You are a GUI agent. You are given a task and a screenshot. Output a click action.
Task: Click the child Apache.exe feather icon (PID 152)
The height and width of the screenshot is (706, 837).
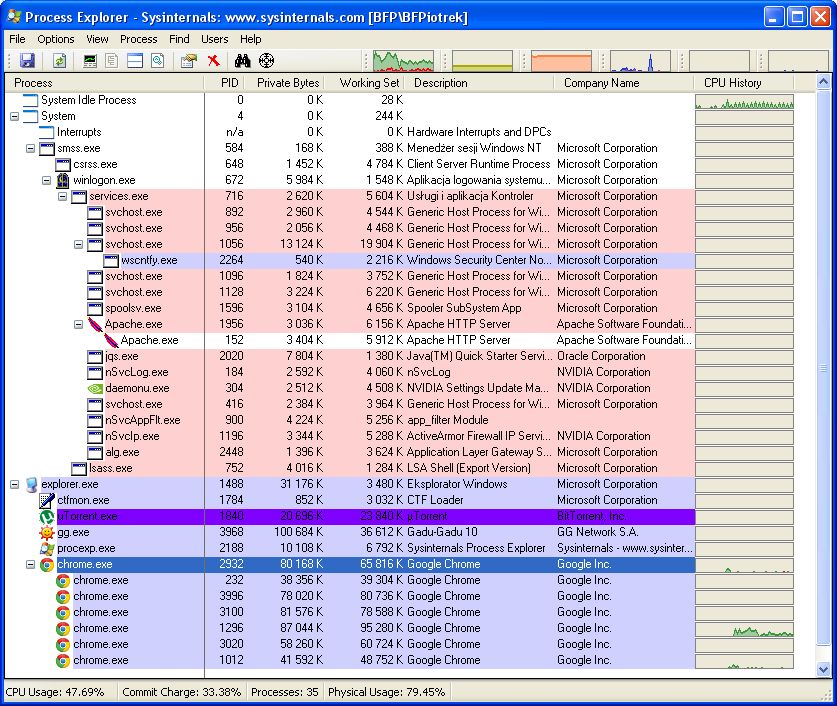tap(110, 340)
